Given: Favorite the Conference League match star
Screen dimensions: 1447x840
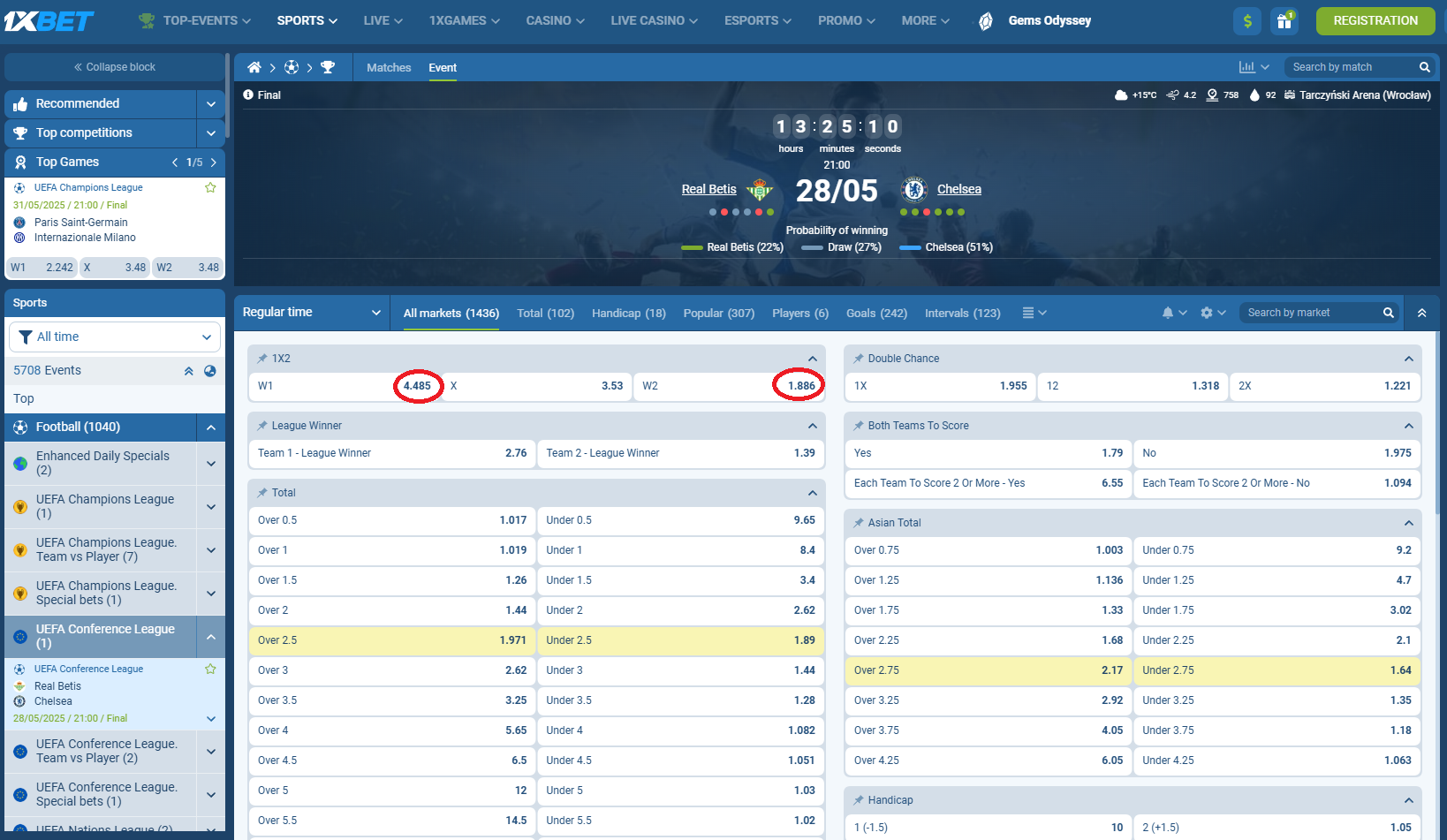Looking at the screenshot, I should (x=210, y=669).
